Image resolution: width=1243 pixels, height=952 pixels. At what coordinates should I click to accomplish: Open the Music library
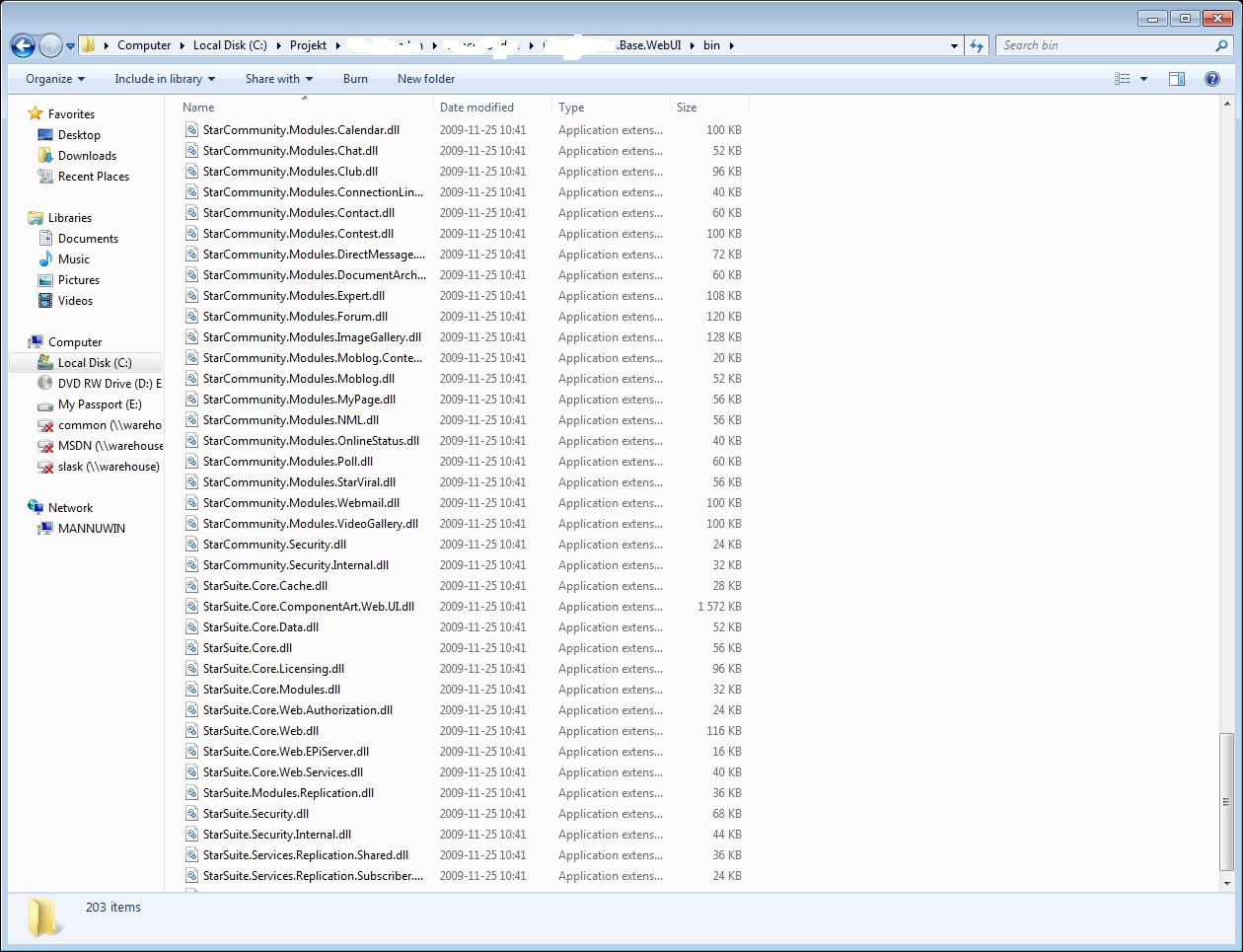73,259
